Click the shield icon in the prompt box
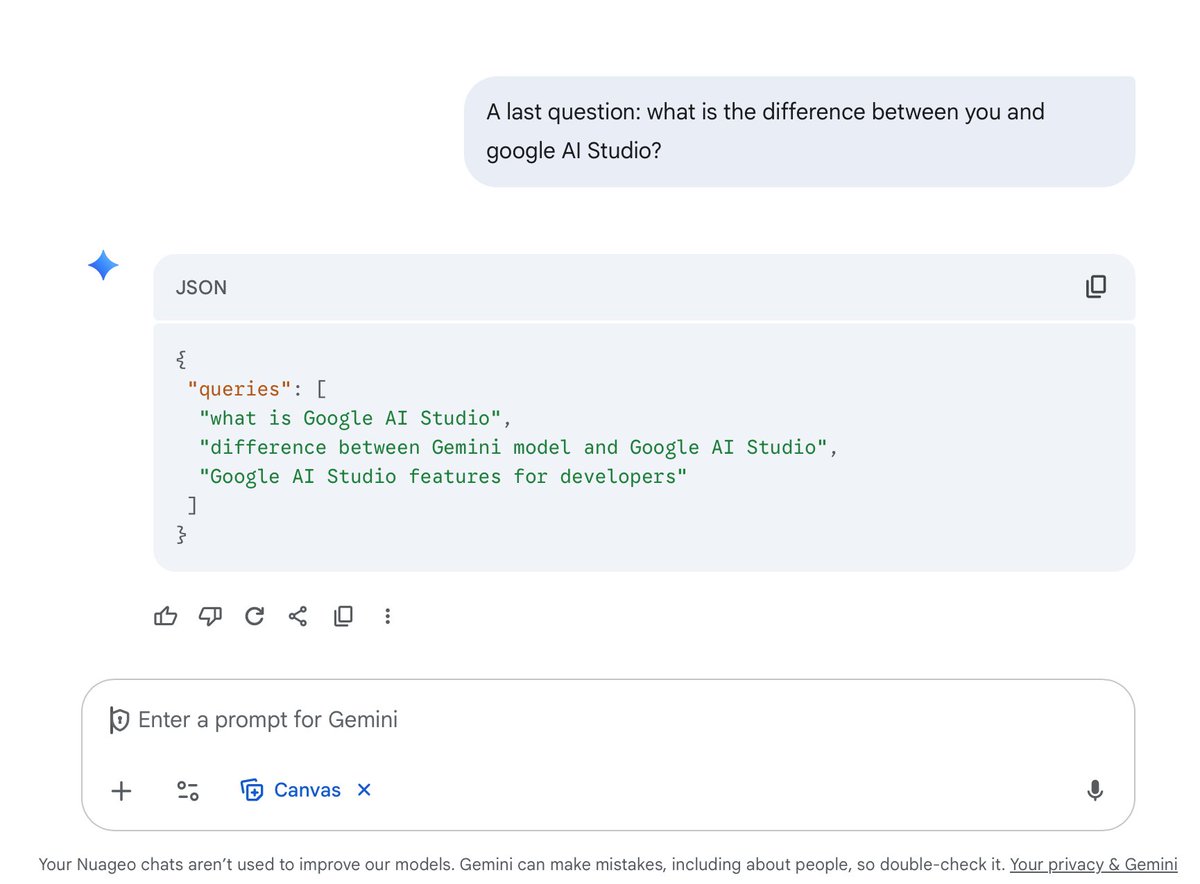 click(119, 720)
